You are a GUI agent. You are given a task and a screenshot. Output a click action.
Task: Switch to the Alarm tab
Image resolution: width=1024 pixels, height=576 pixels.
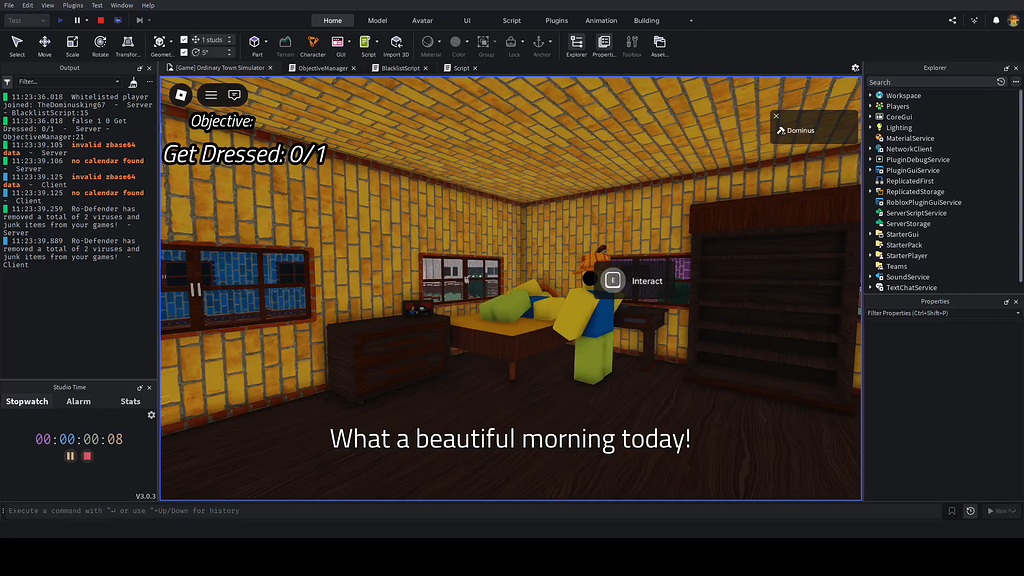tap(79, 400)
